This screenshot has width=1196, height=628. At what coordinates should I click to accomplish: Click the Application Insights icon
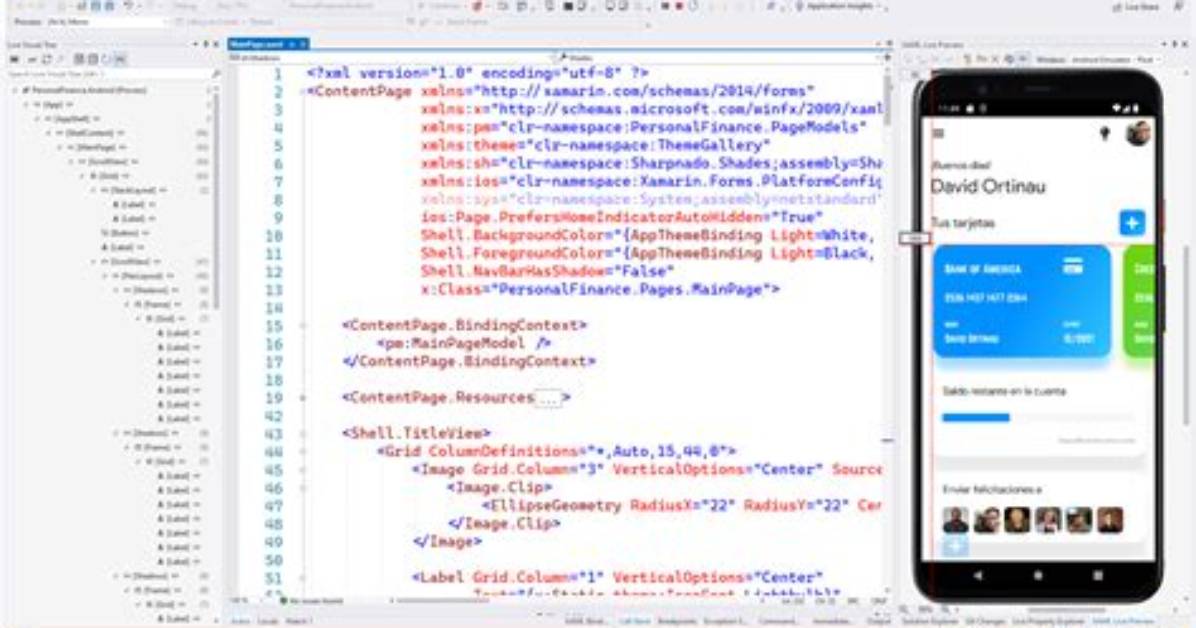799,6
